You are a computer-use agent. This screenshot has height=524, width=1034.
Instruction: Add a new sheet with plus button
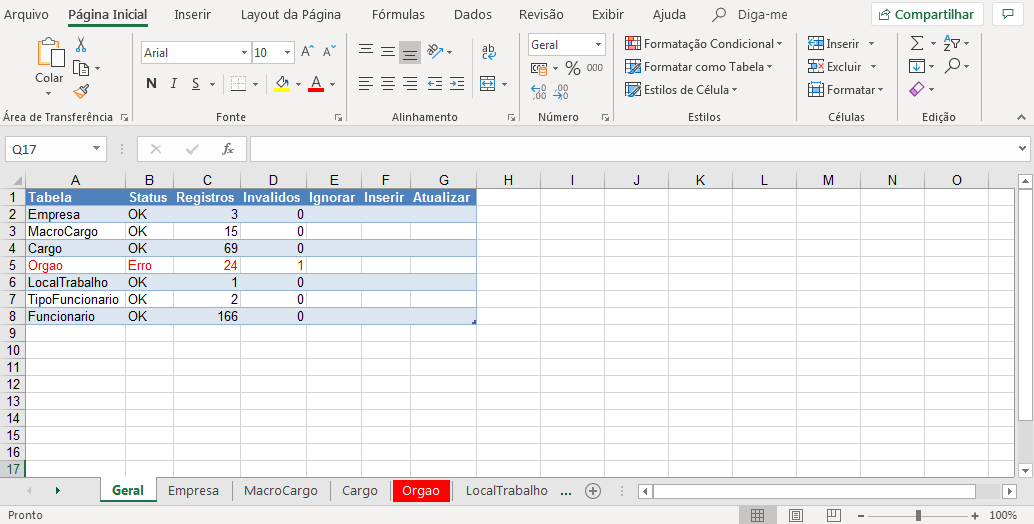pyautogui.click(x=593, y=491)
